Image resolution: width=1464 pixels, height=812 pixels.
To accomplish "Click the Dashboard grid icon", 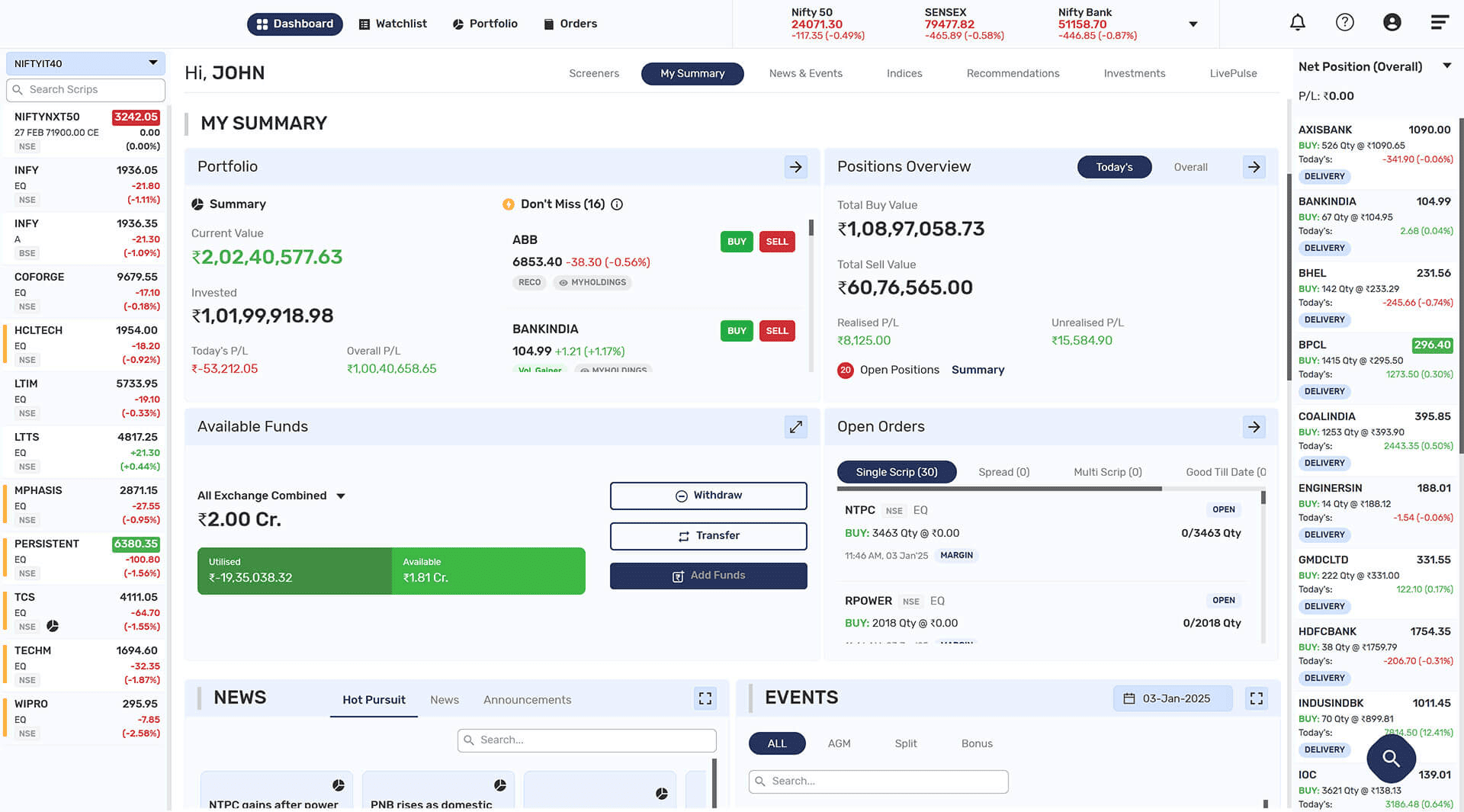I will pos(262,24).
